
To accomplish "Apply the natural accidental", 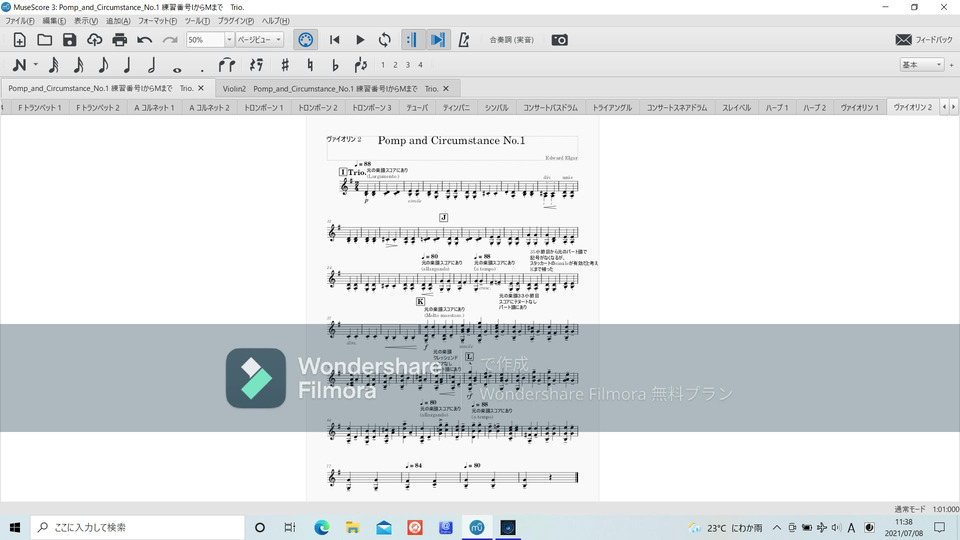I will 310,65.
